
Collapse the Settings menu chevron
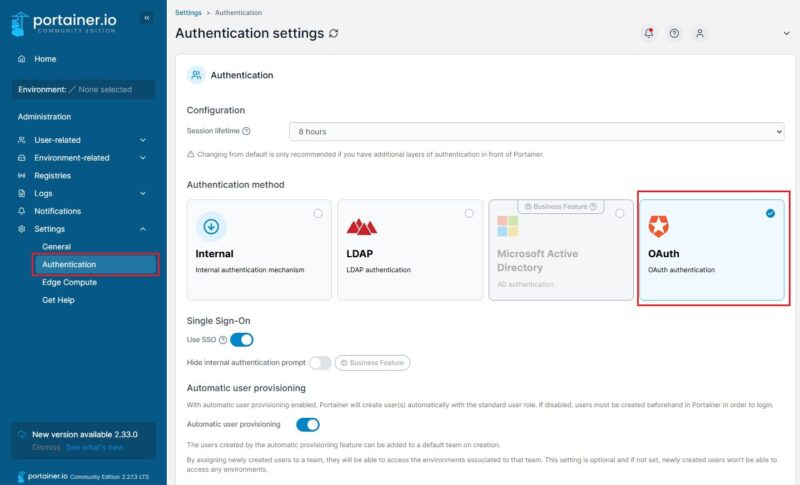click(143, 229)
